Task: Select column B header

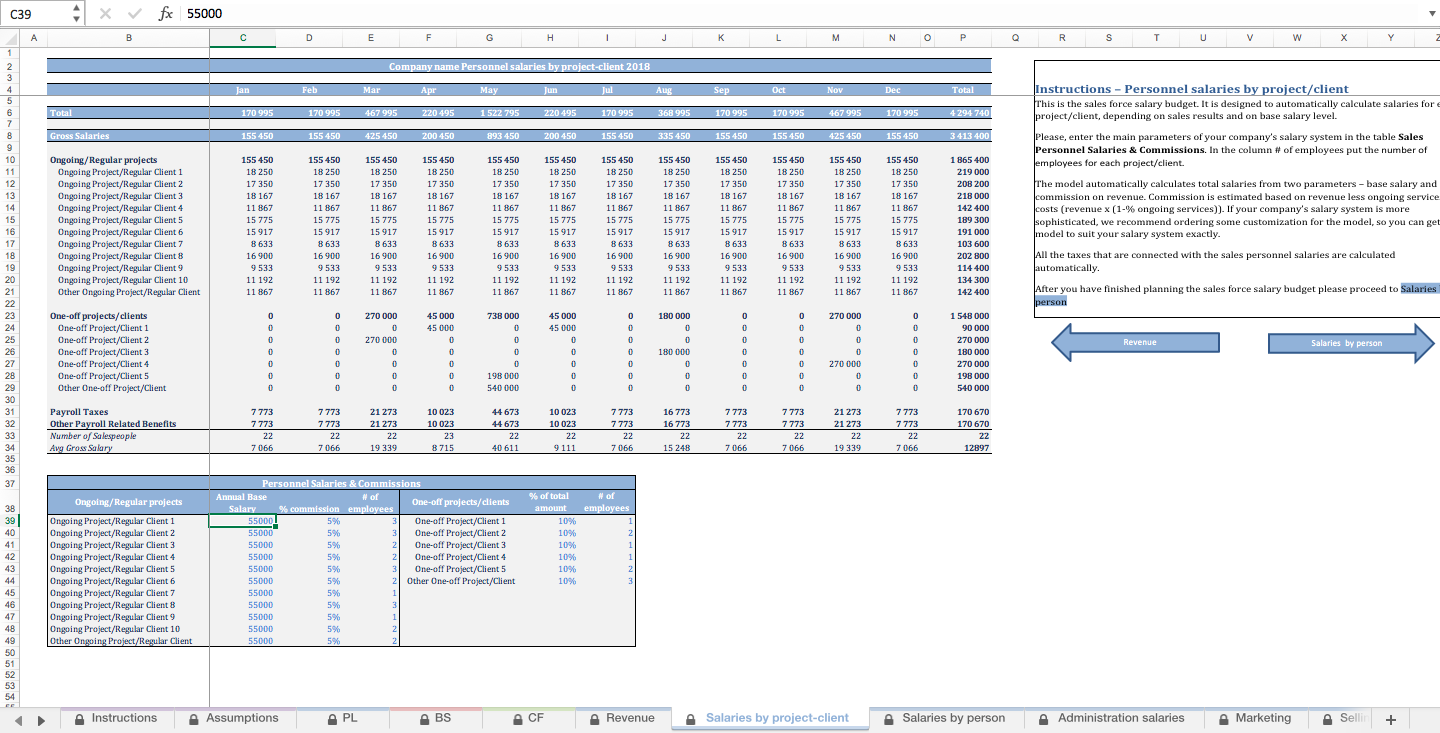Action: pos(129,38)
